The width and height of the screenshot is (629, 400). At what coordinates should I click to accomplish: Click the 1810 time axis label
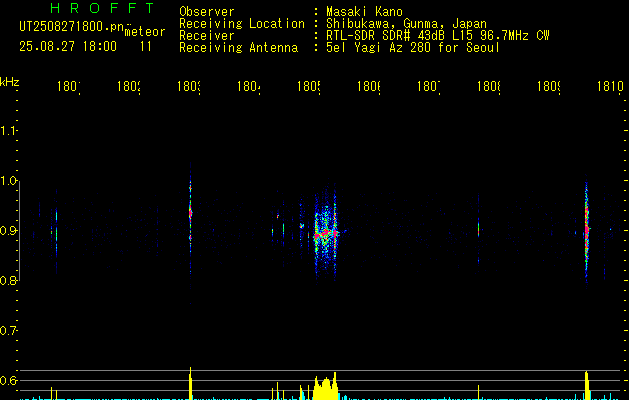610,86
